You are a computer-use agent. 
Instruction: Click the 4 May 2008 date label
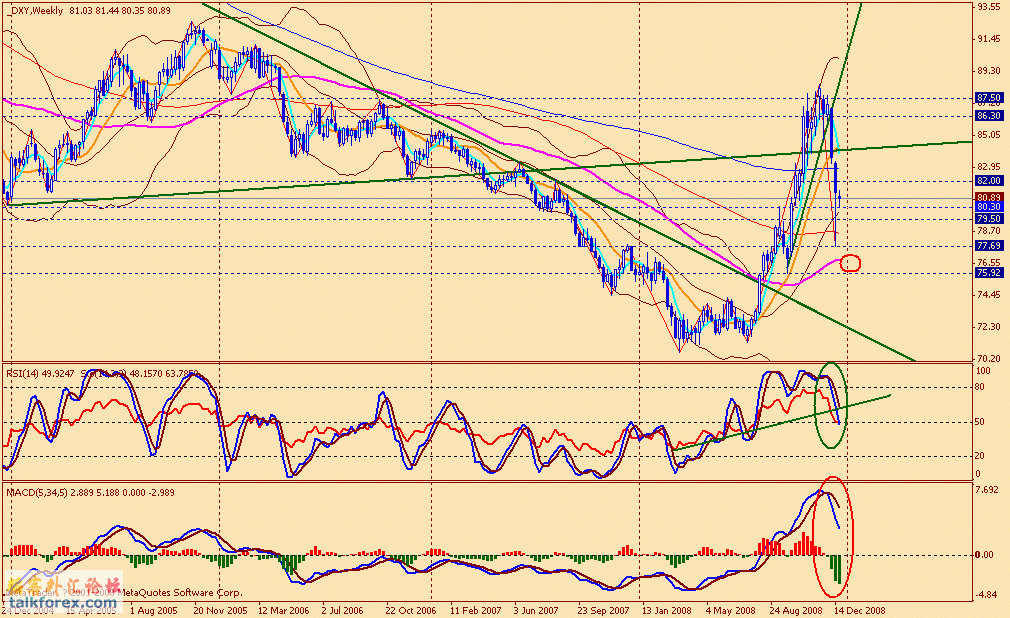[730, 610]
